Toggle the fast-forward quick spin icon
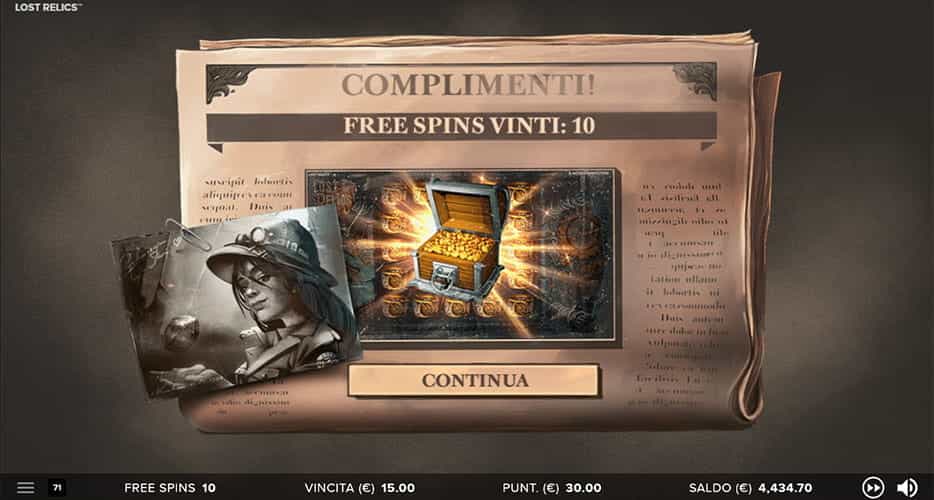The height and width of the screenshot is (500, 934). pos(873,487)
